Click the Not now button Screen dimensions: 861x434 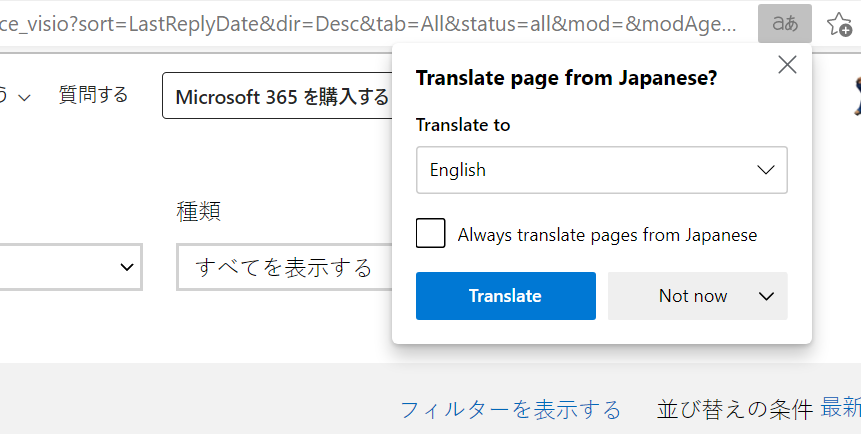click(692, 296)
